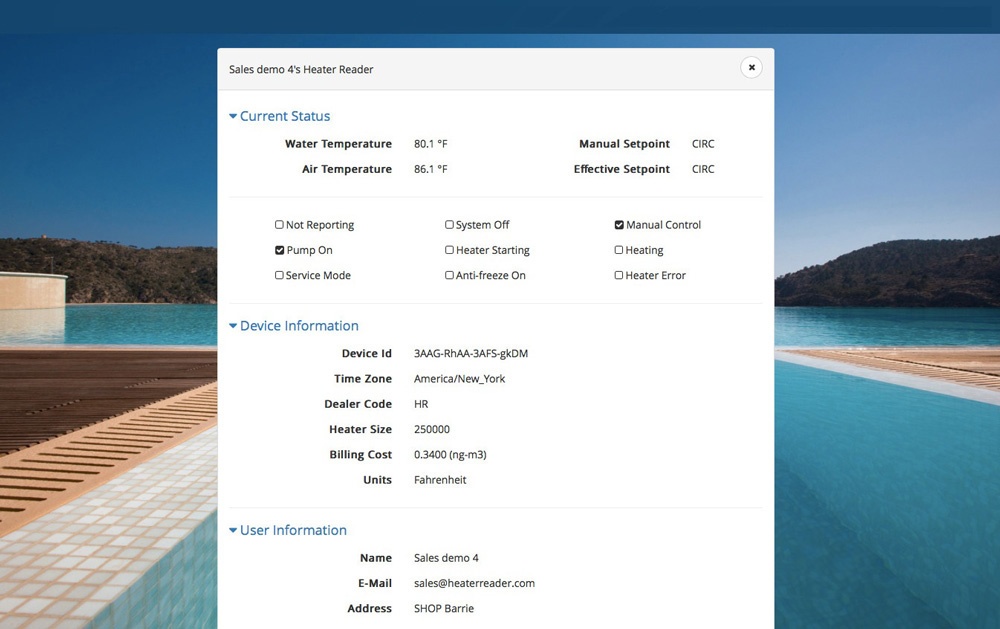Toggle the Heater Starting checkbox

pos(450,250)
